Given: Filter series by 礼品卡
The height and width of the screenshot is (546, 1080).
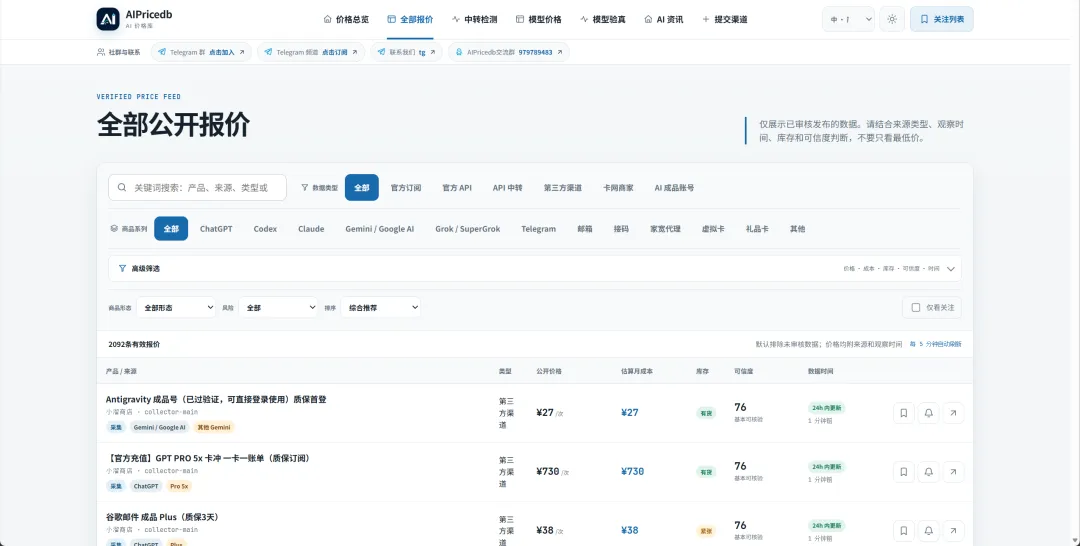Looking at the screenshot, I should pos(757,229).
